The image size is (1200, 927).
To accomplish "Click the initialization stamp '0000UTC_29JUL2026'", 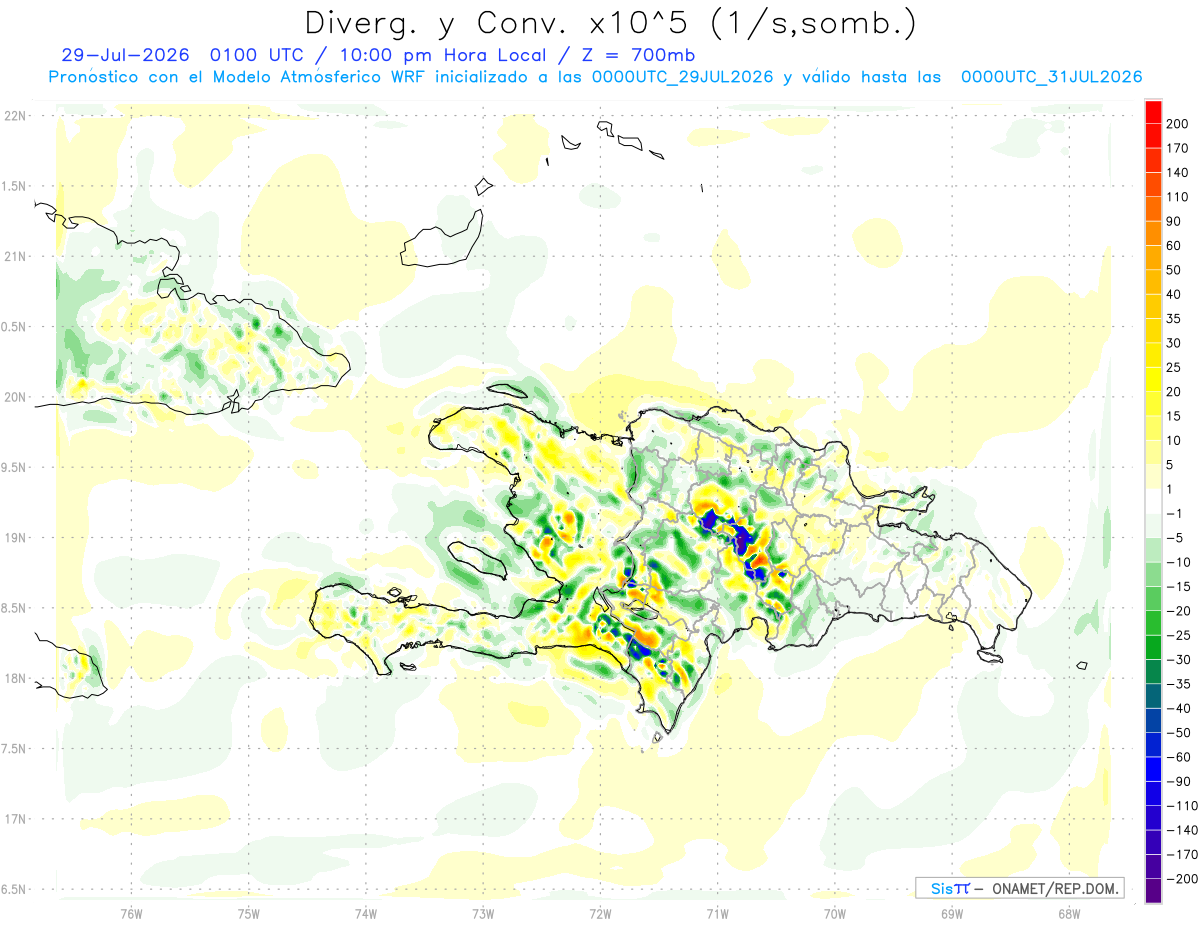I will (x=682, y=77).
